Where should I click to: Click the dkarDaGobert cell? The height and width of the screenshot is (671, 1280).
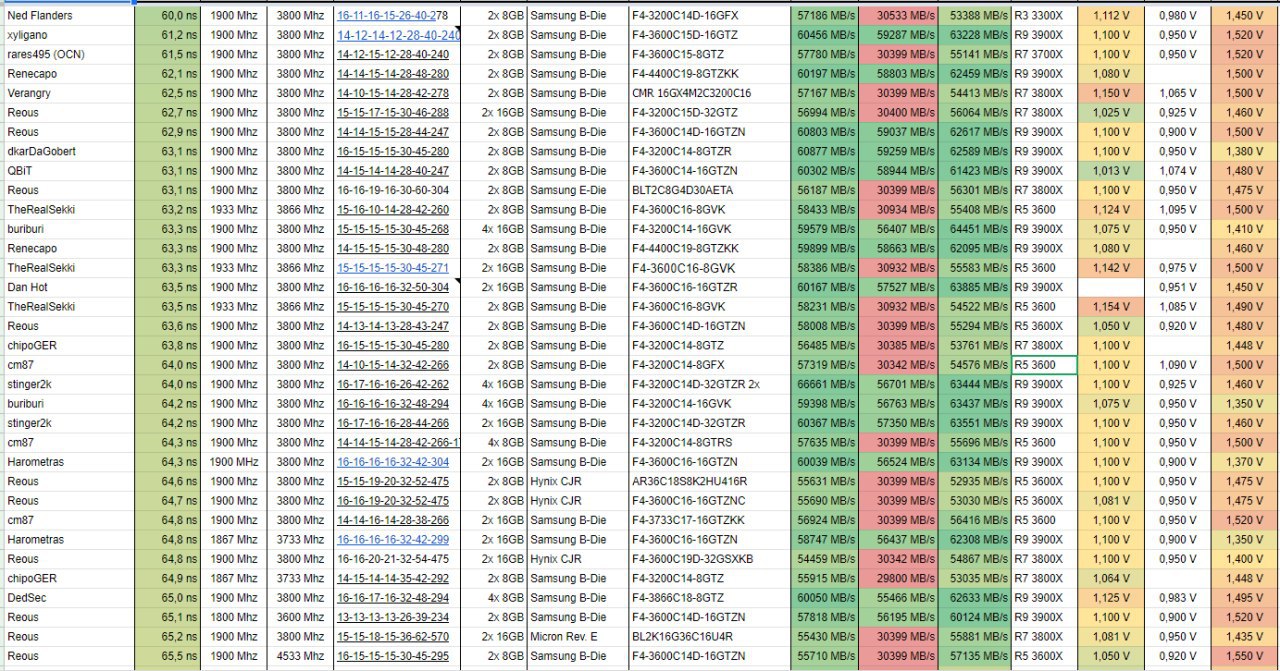click(67, 152)
